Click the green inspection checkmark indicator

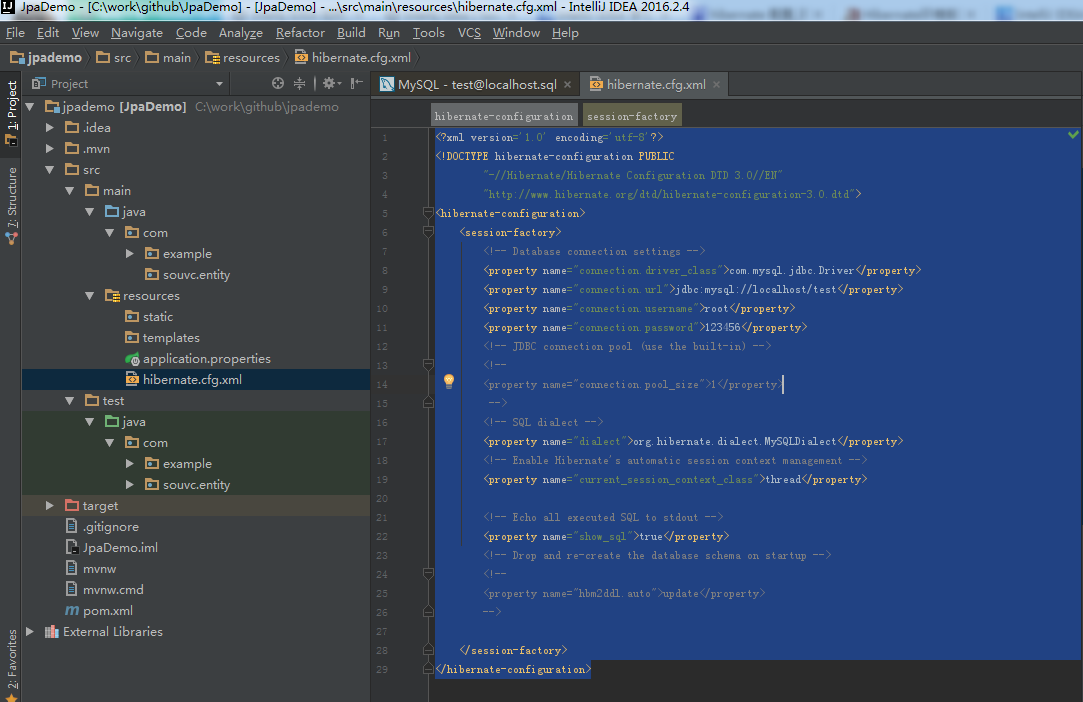pos(1073,134)
